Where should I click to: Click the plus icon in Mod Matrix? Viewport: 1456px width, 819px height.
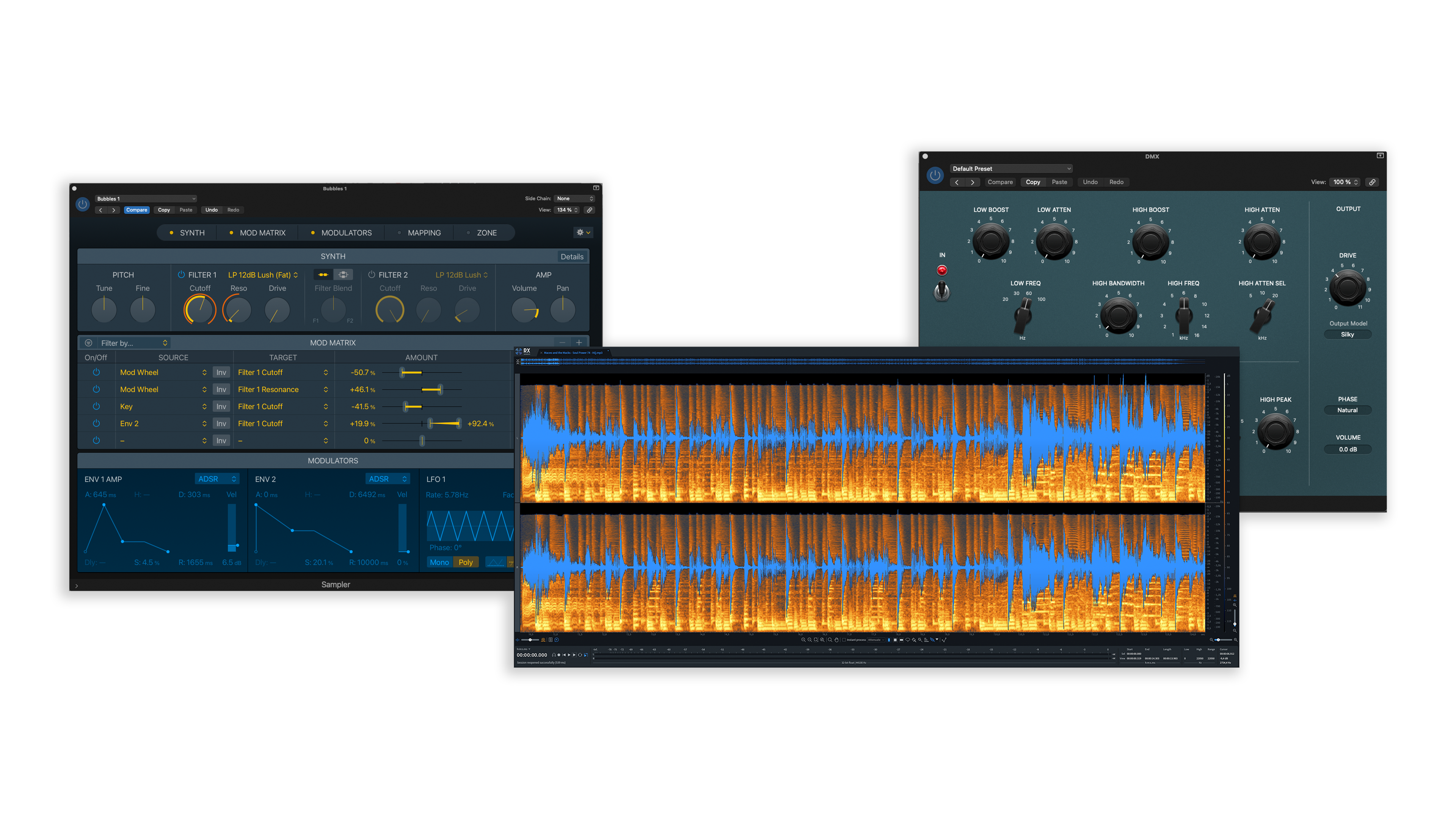tap(579, 342)
